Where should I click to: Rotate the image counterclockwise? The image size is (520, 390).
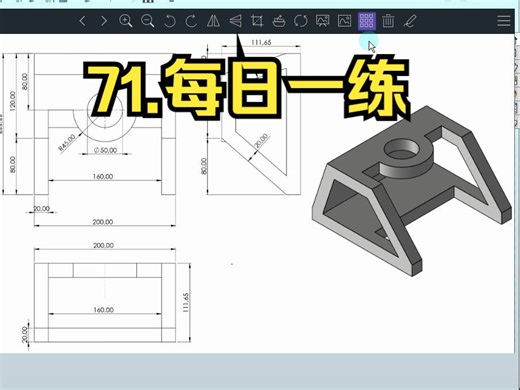pyautogui.click(x=170, y=21)
